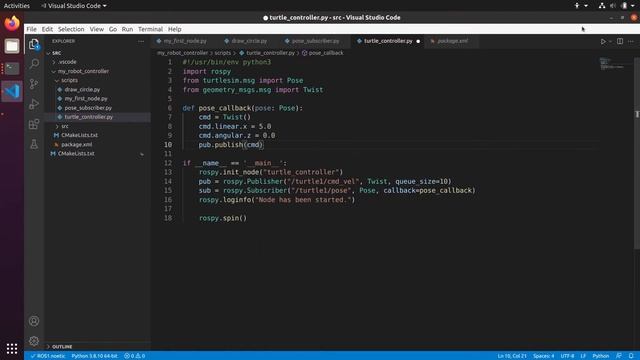Open pose_subscriber.py in the Explorer tree
Screen dimensions: 640x360
pos(88,108)
